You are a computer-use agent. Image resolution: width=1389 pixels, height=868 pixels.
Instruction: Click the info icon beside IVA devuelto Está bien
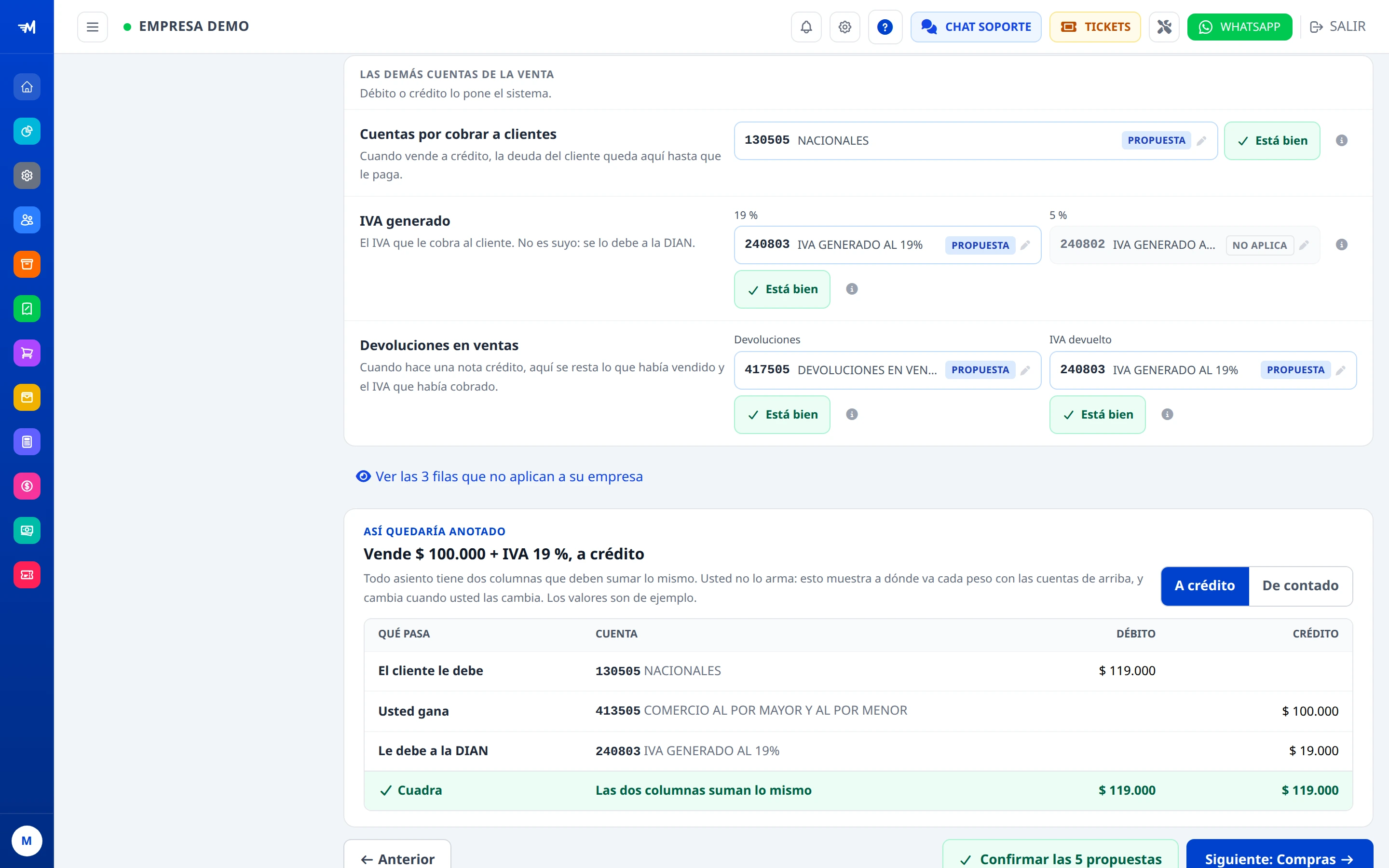pyautogui.click(x=1167, y=415)
